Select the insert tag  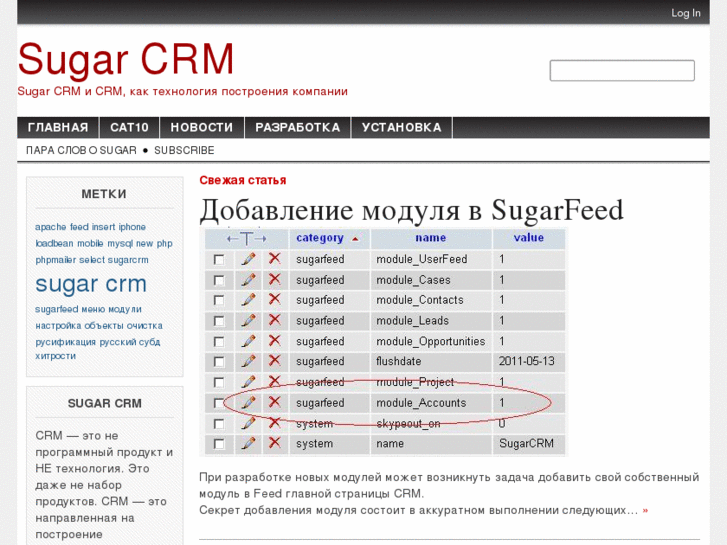pyautogui.click(x=103, y=227)
